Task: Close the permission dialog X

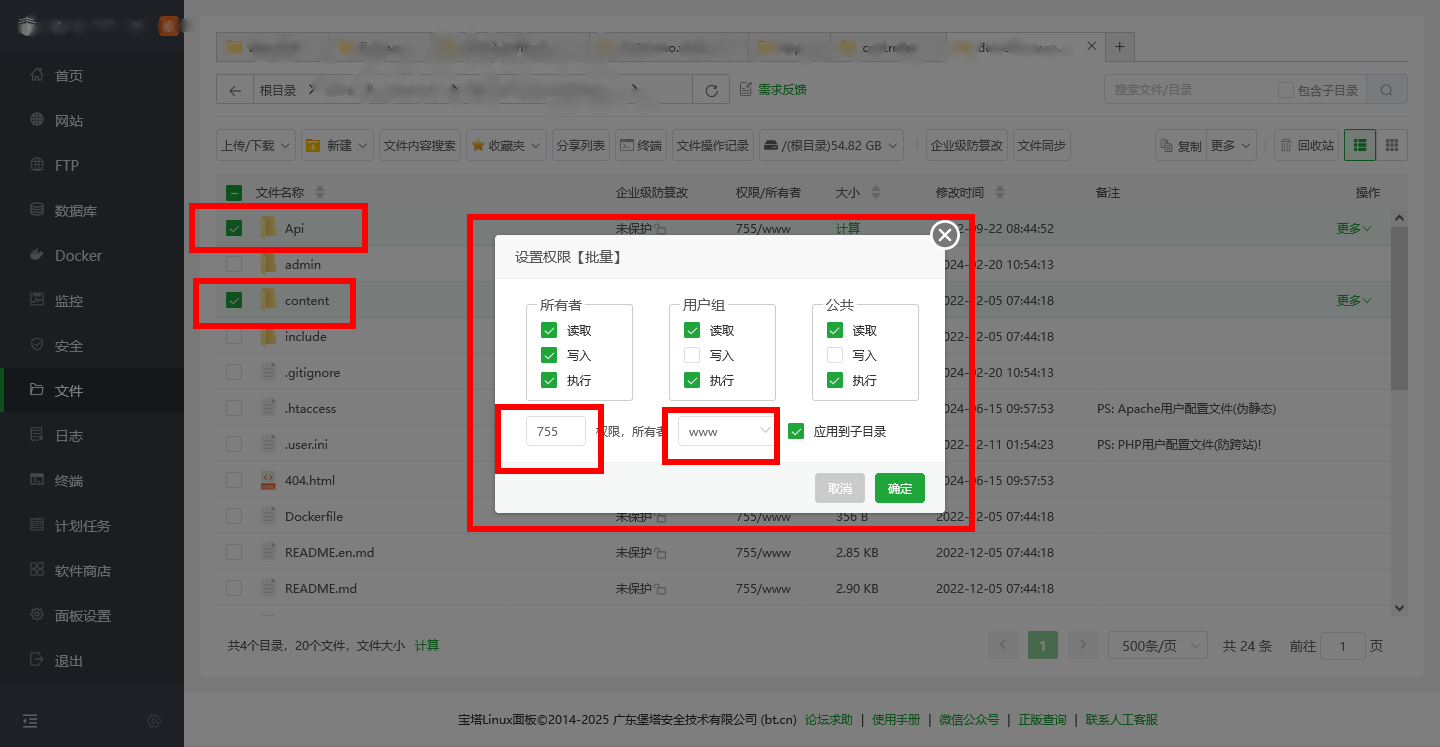Action: click(945, 235)
